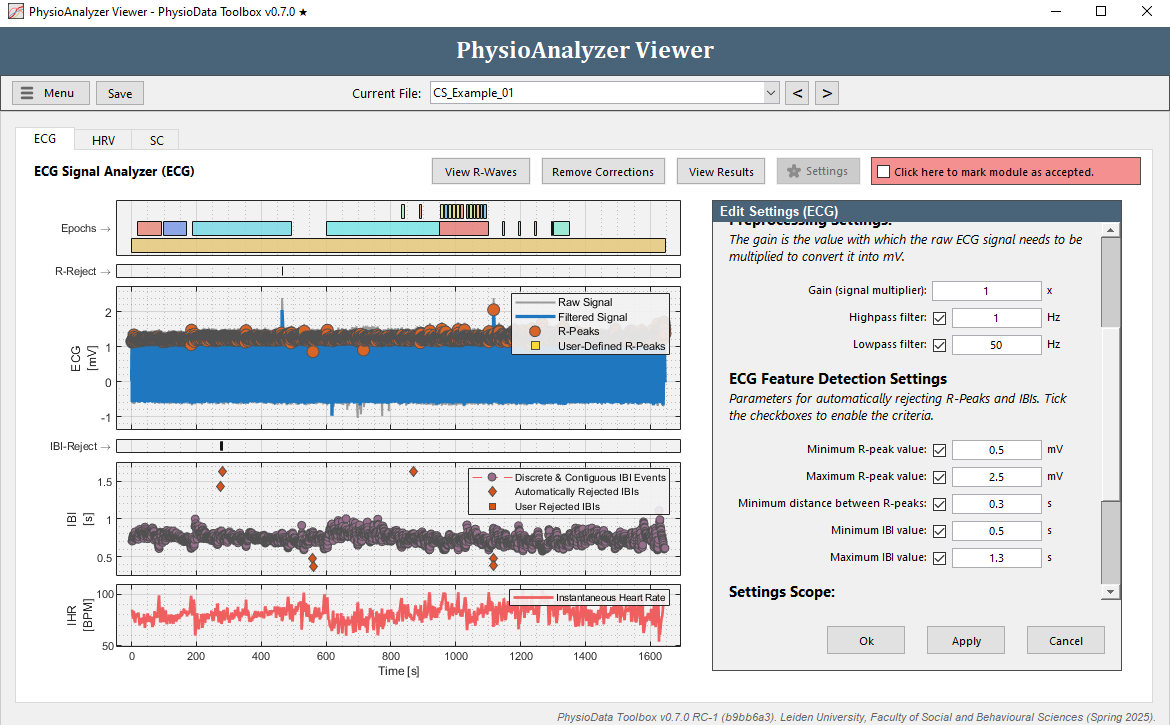This screenshot has height=725, width=1170.
Task: Click 'Raw Signal' in the ECG legend
Action: [x=585, y=302]
